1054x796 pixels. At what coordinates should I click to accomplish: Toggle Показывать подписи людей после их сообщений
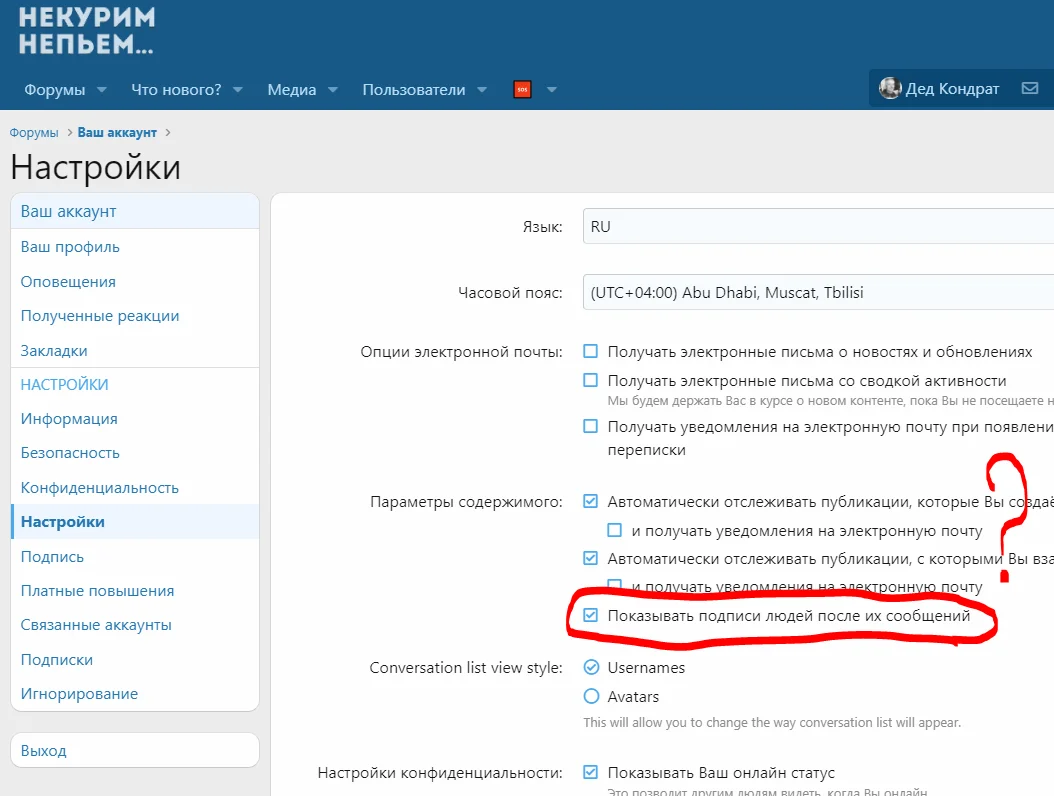point(590,615)
